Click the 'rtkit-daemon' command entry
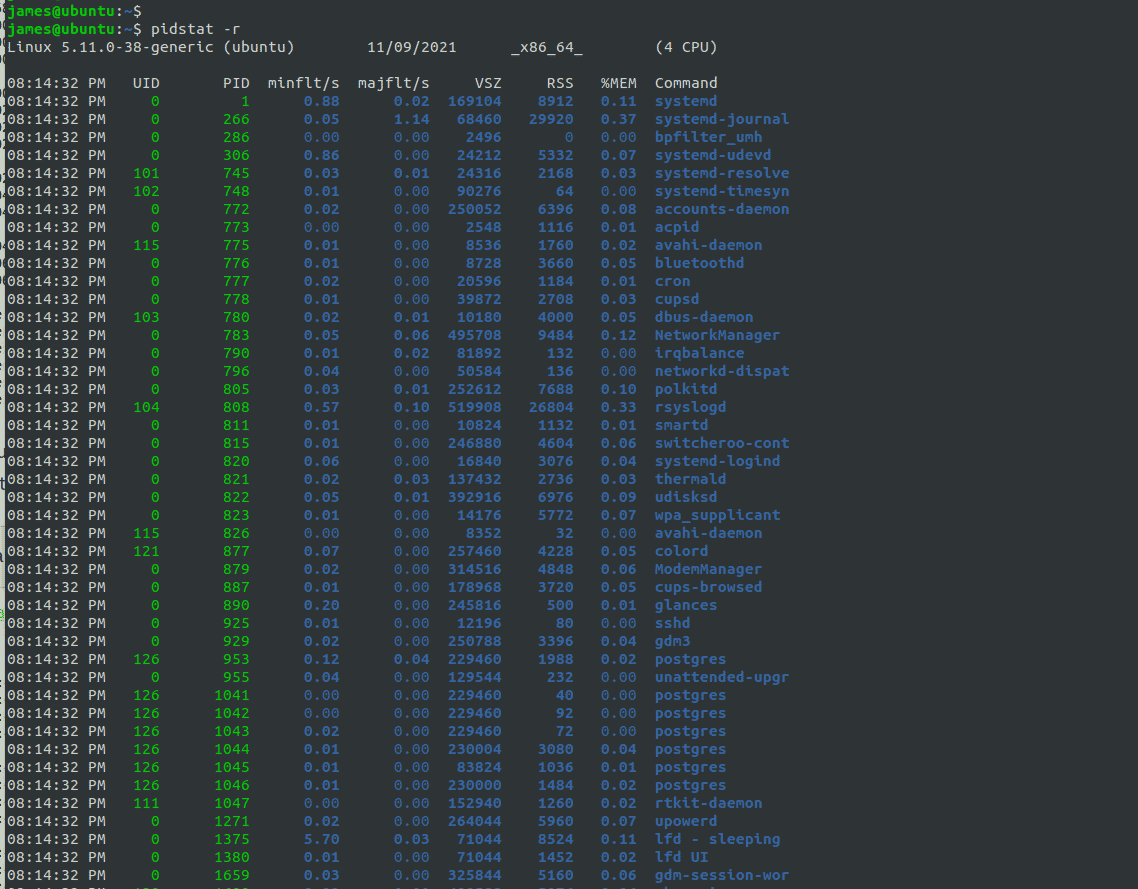This screenshot has width=1138, height=889. (x=708, y=803)
